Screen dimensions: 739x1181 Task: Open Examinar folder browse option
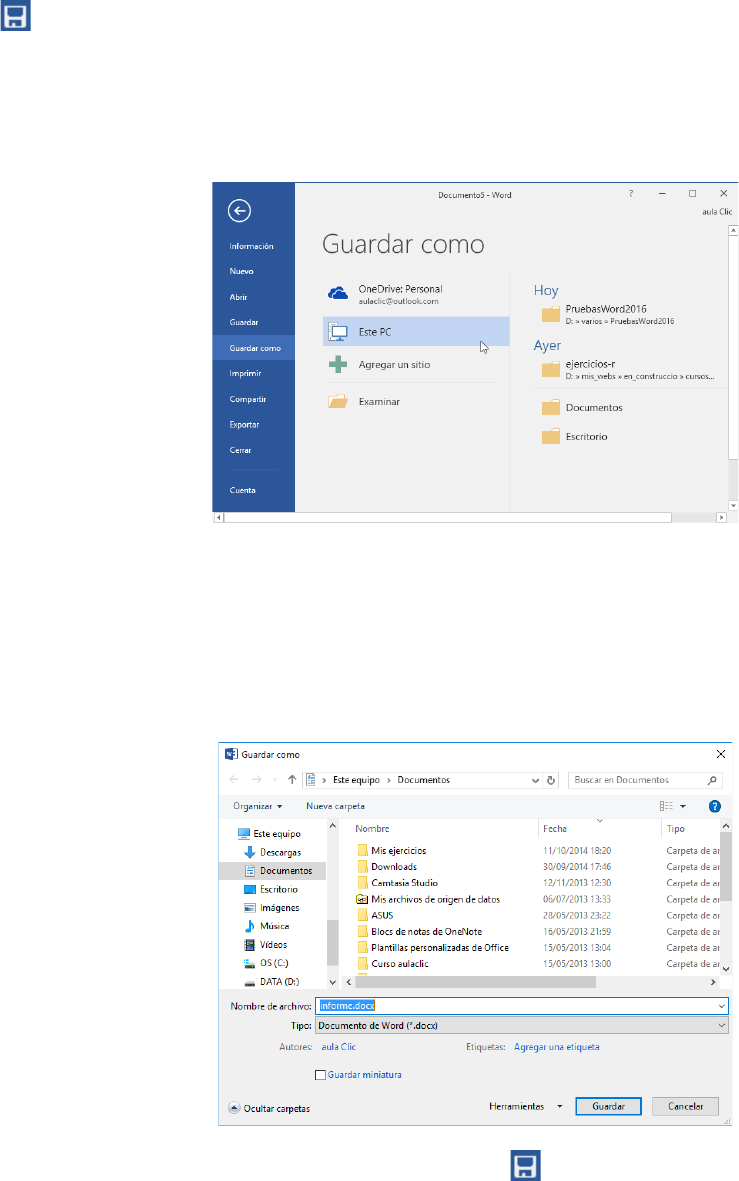(379, 401)
